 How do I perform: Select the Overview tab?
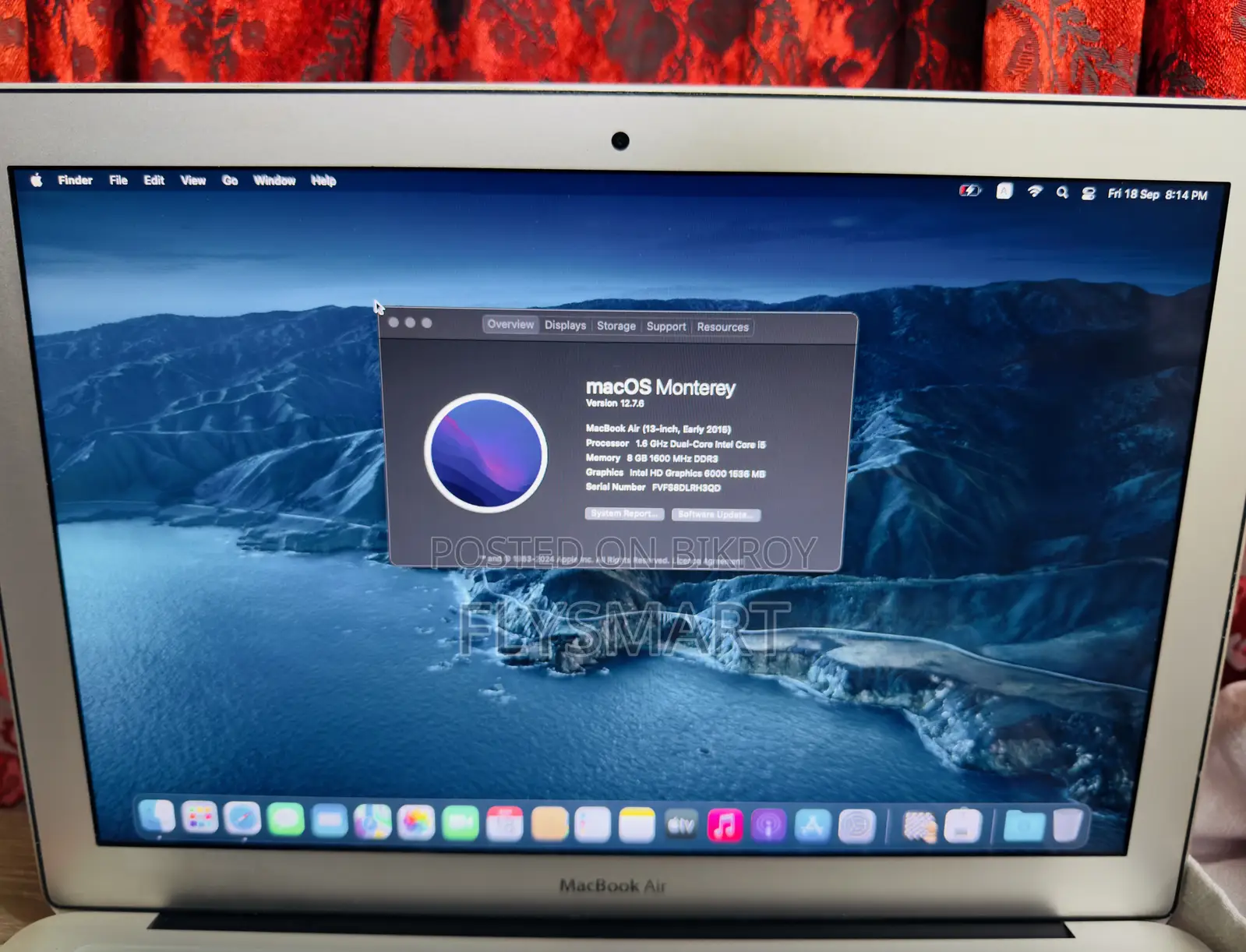[511, 324]
